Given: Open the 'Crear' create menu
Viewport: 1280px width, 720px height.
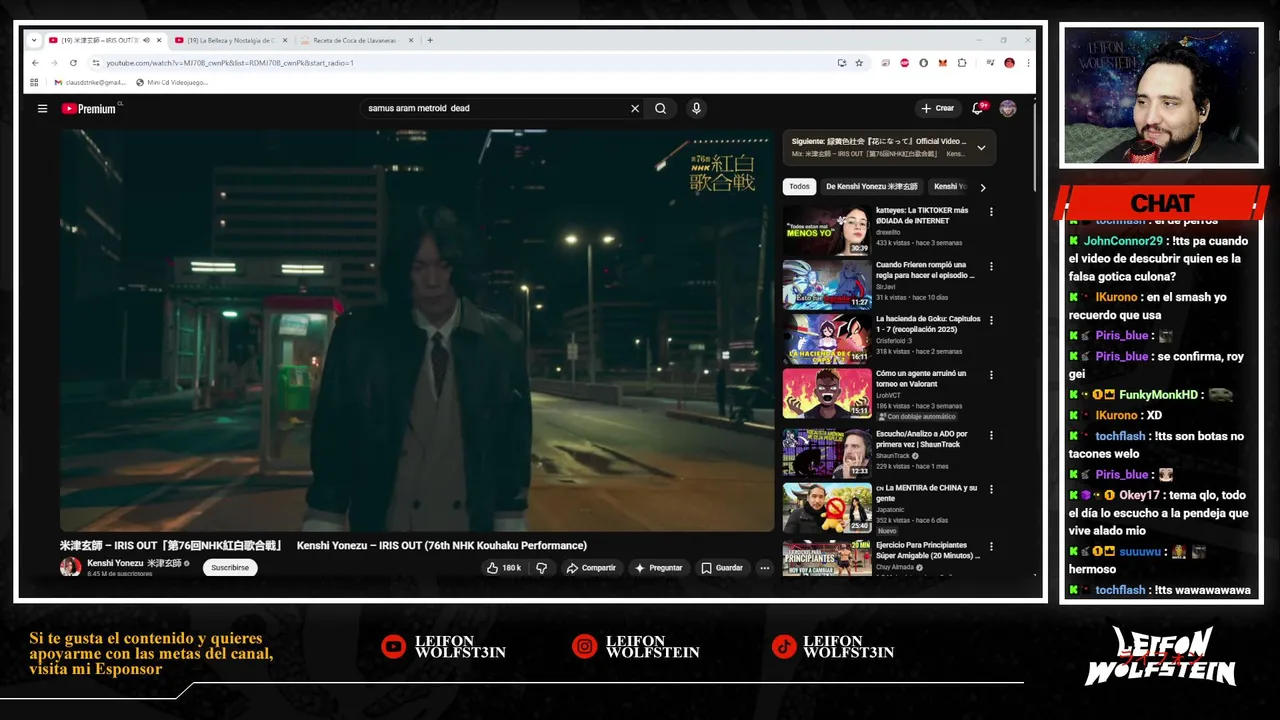Looking at the screenshot, I should click(938, 108).
